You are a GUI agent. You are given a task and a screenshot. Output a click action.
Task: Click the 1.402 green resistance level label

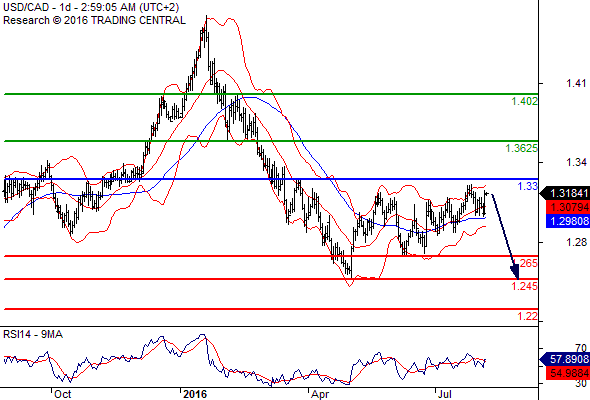525,101
